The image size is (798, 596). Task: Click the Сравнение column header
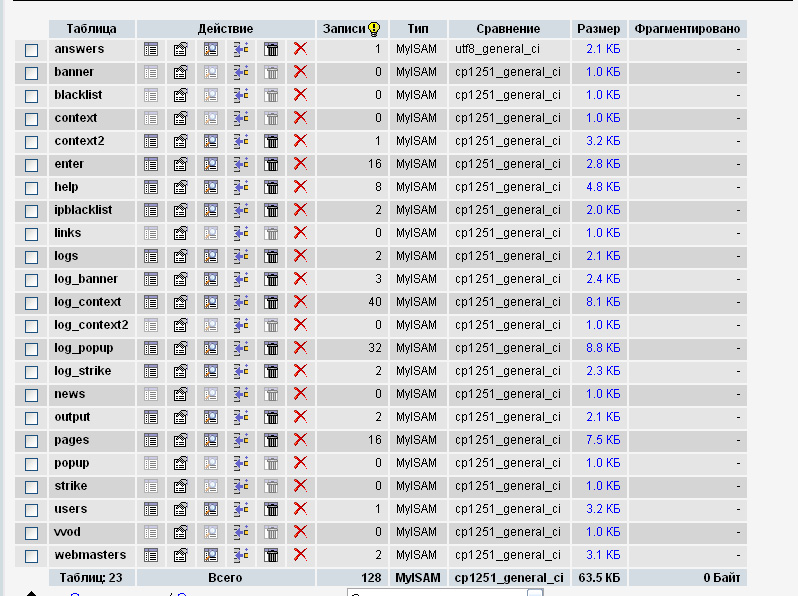point(508,29)
